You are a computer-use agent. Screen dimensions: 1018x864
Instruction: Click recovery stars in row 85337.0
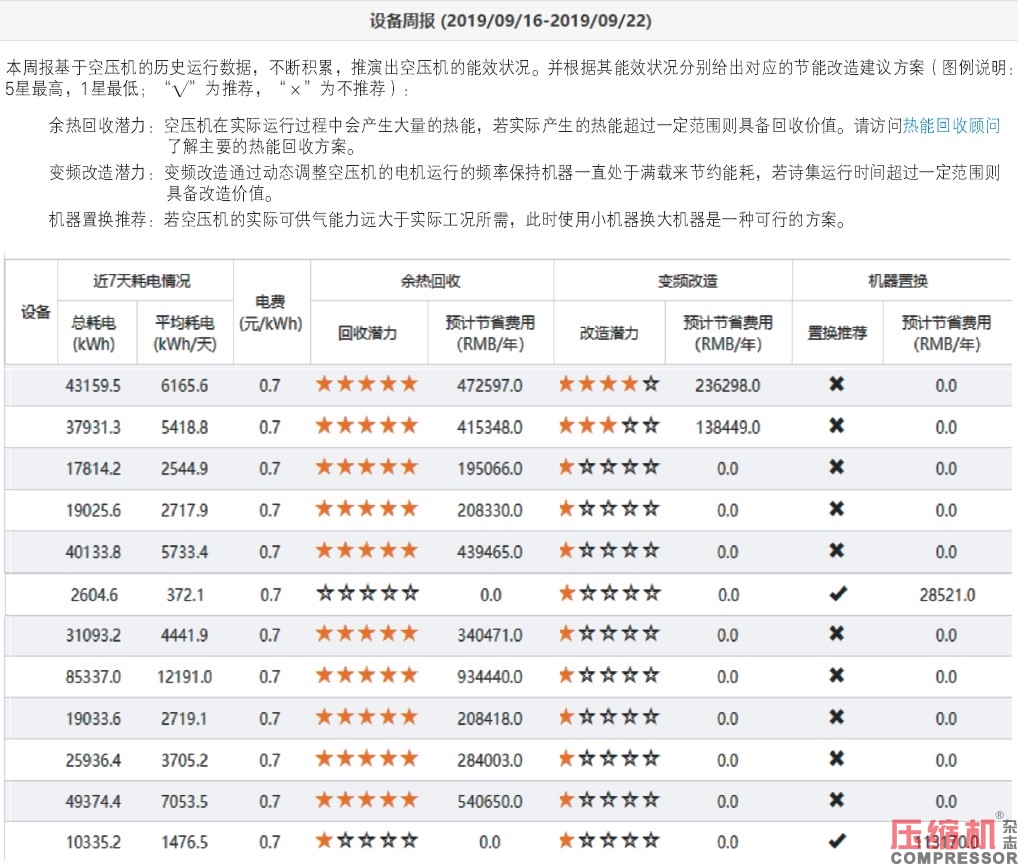tap(367, 676)
